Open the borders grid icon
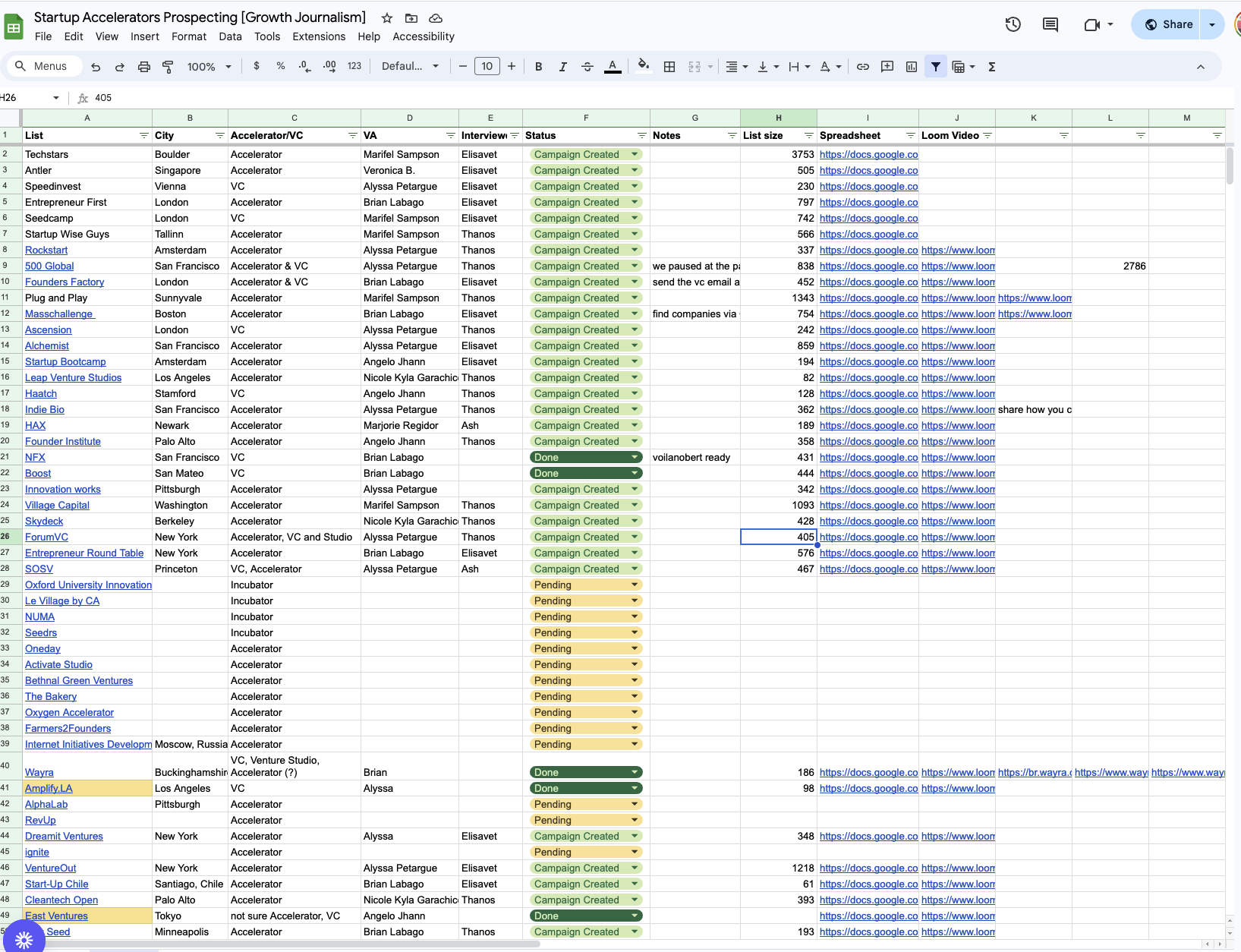The image size is (1241, 952). (x=669, y=67)
